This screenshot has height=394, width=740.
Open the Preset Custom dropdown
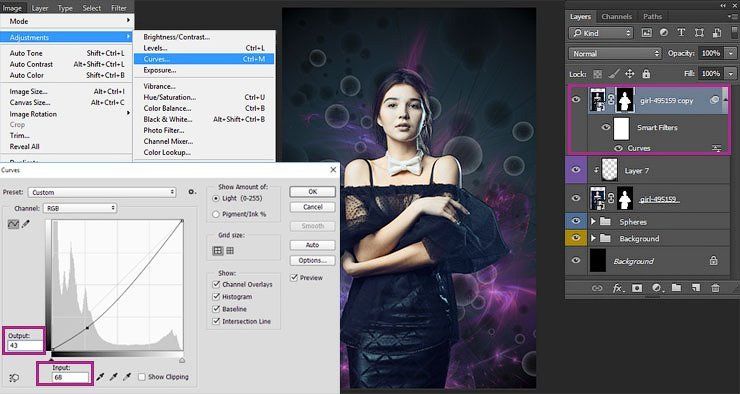click(x=102, y=192)
